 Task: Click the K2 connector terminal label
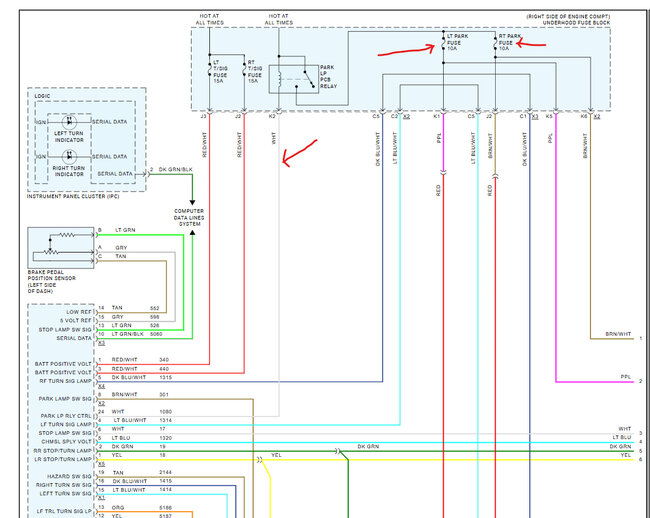pos(272,116)
